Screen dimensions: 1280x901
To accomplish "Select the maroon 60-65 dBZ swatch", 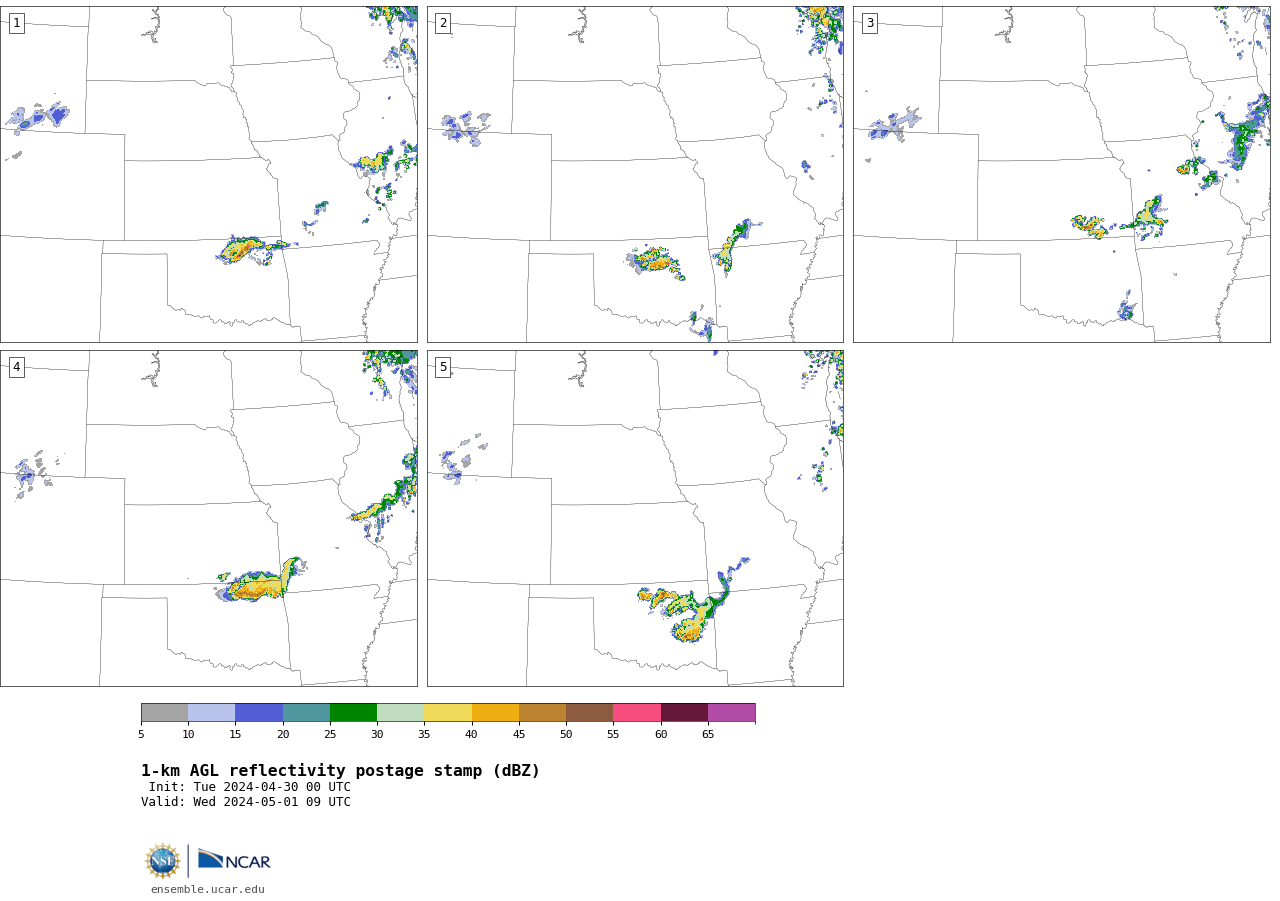I will click(684, 713).
